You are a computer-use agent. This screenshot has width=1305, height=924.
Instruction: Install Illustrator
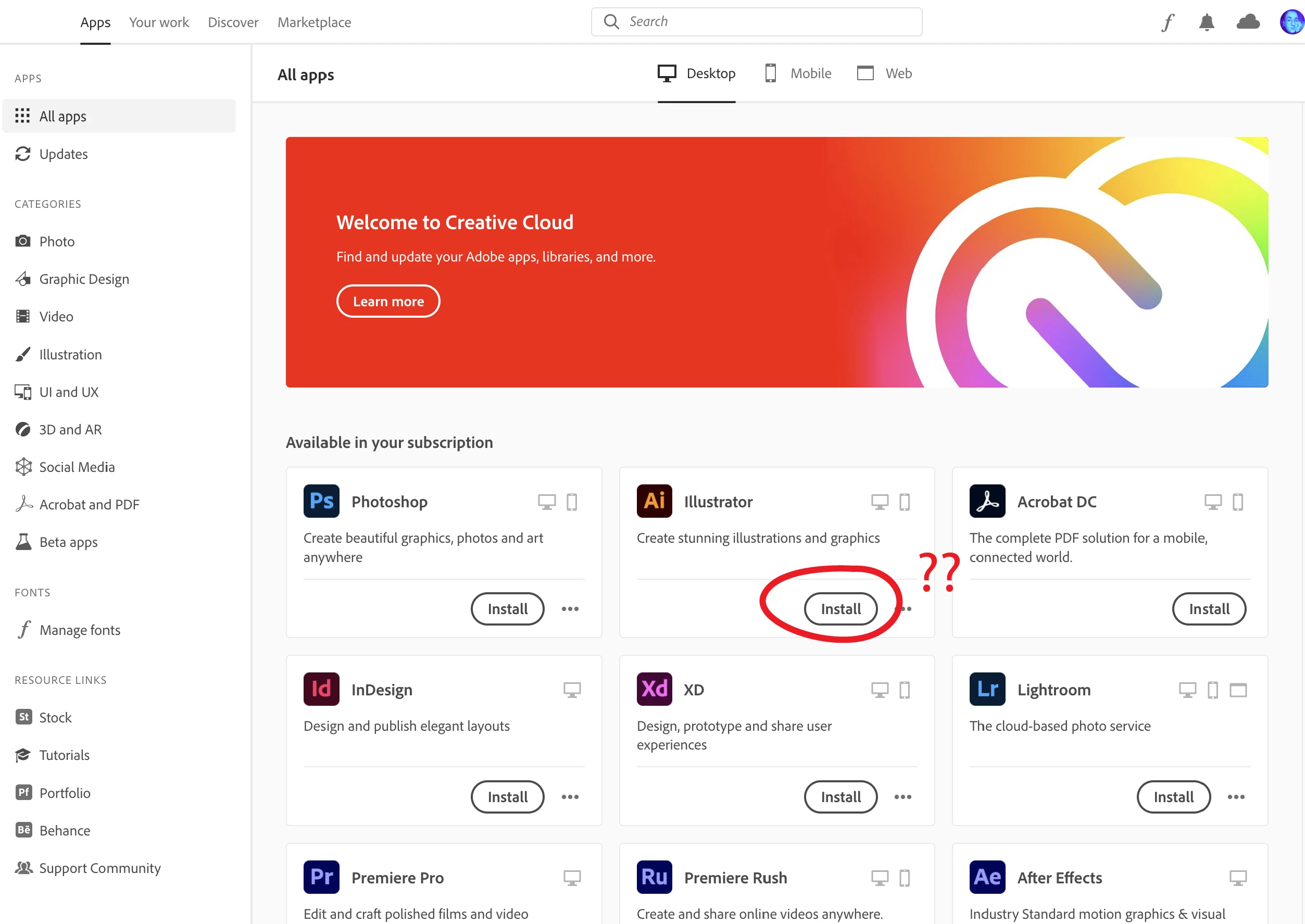coord(840,609)
